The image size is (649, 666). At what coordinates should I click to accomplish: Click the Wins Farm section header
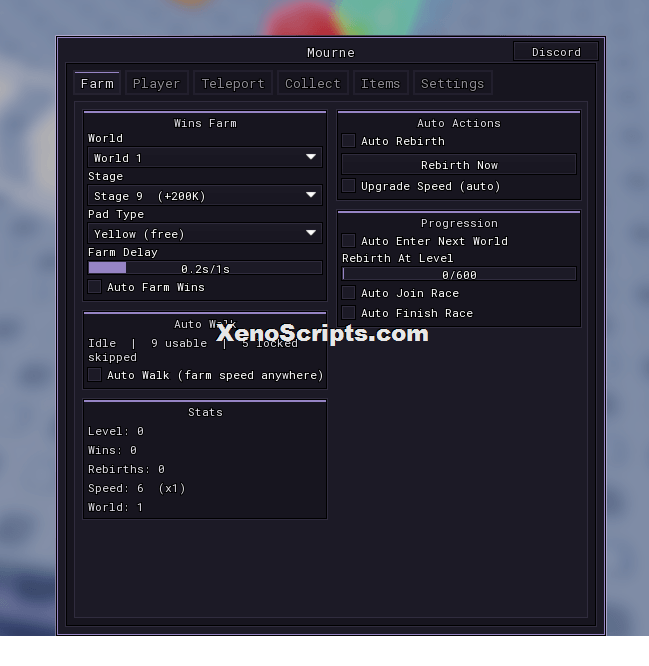205,123
